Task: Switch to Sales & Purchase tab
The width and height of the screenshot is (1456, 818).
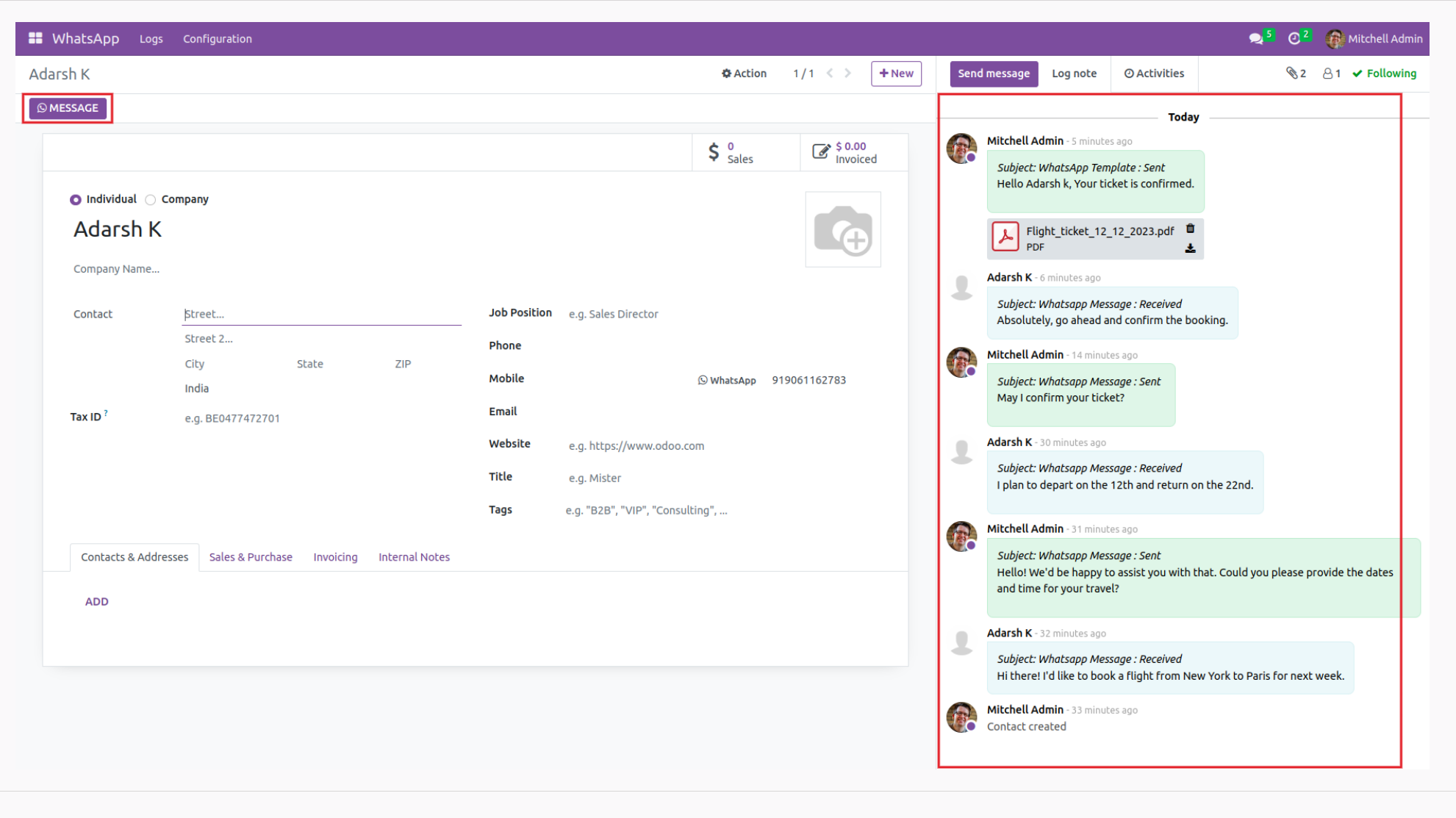Action: click(x=251, y=557)
